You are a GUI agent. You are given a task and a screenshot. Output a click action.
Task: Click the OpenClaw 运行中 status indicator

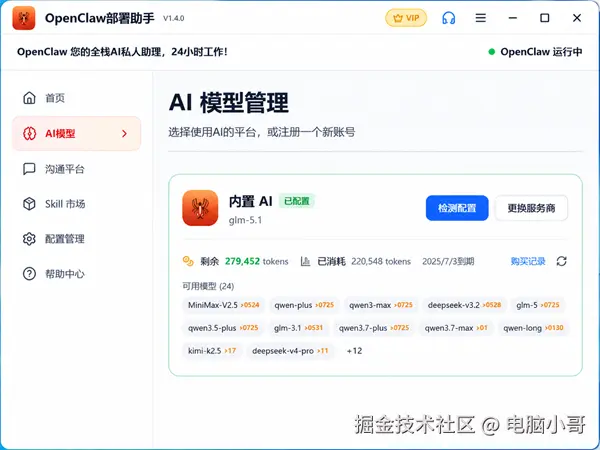(535, 52)
